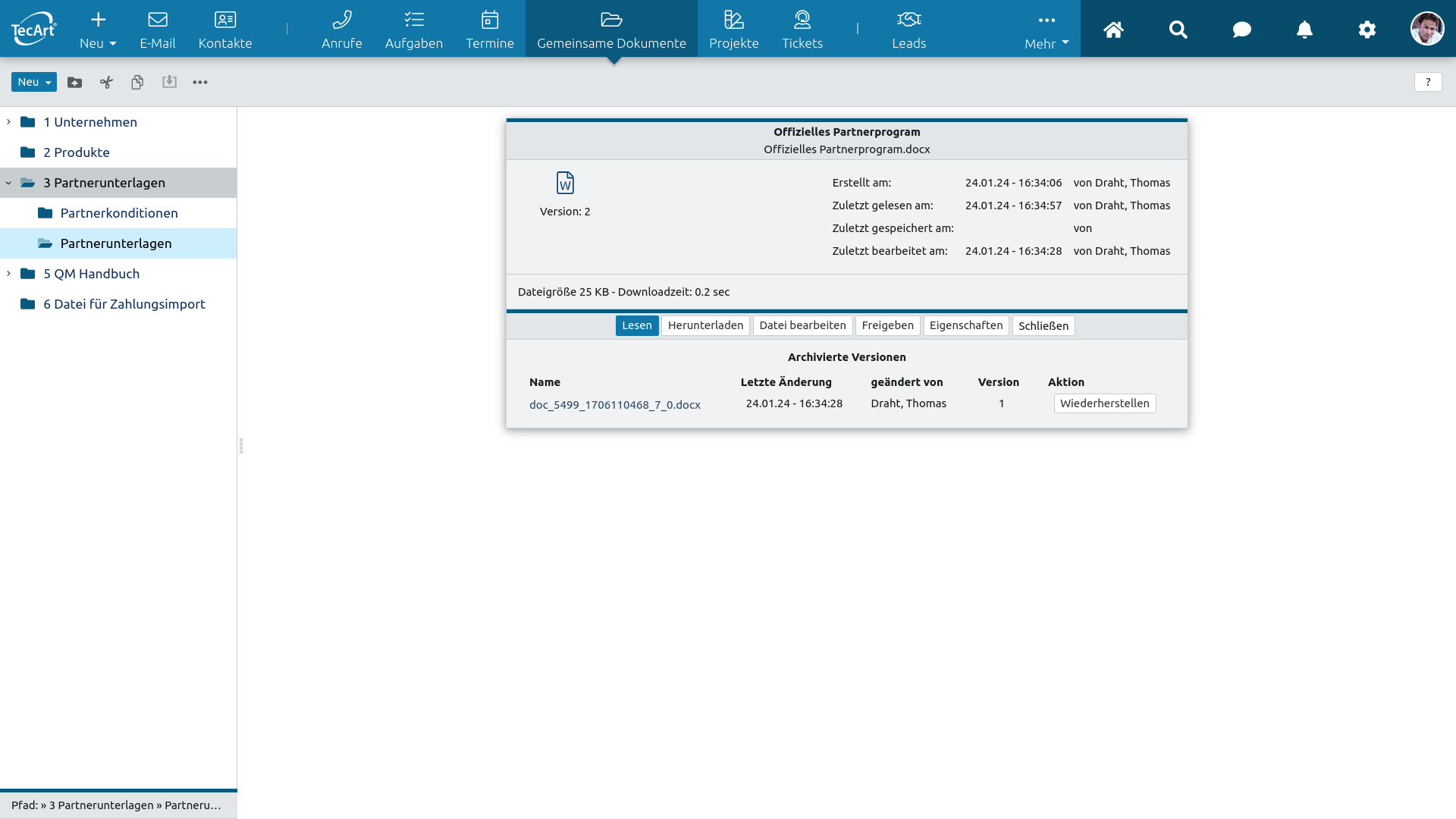
Task: Open the Projekte module
Action: pyautogui.click(x=733, y=30)
